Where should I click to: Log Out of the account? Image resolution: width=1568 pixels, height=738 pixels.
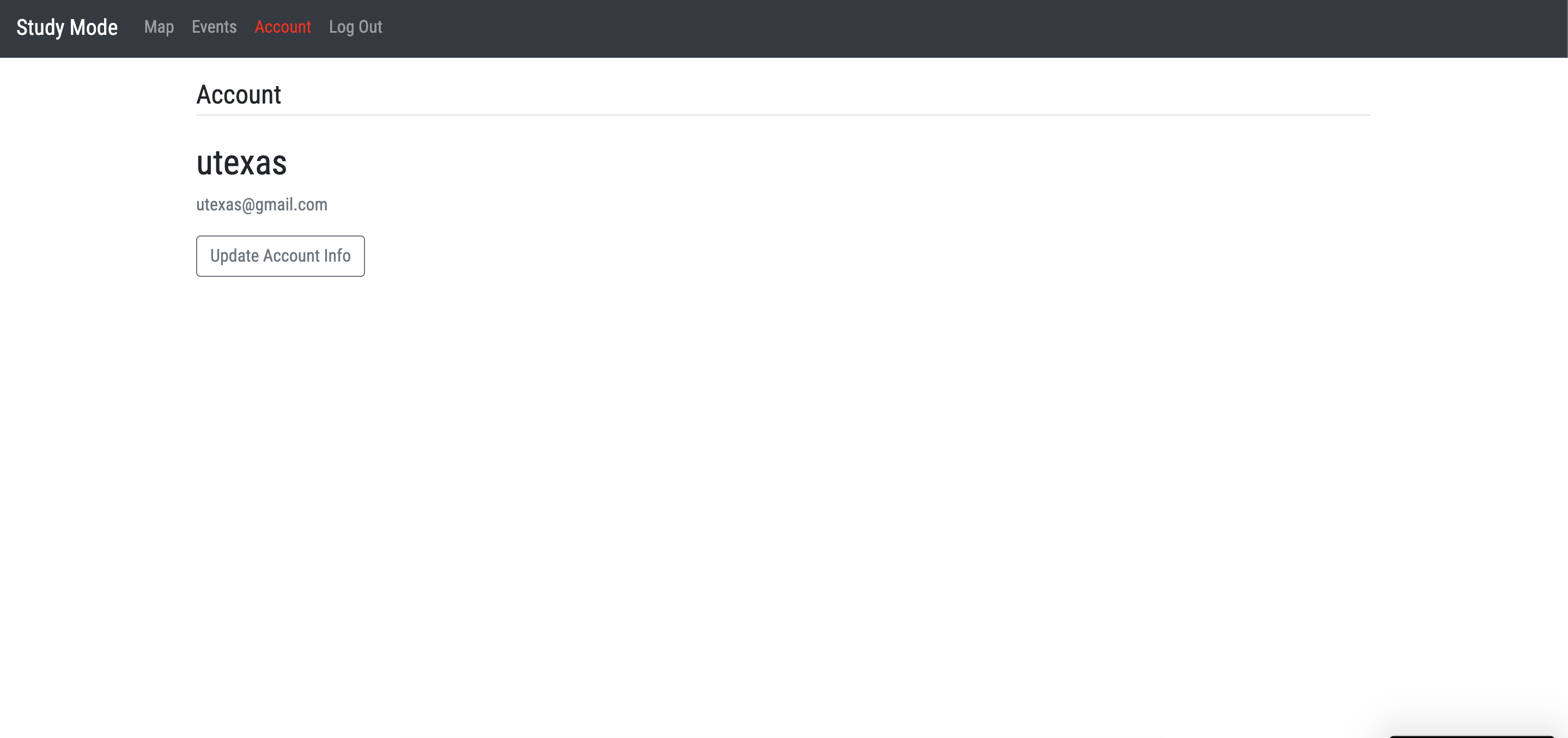[355, 27]
